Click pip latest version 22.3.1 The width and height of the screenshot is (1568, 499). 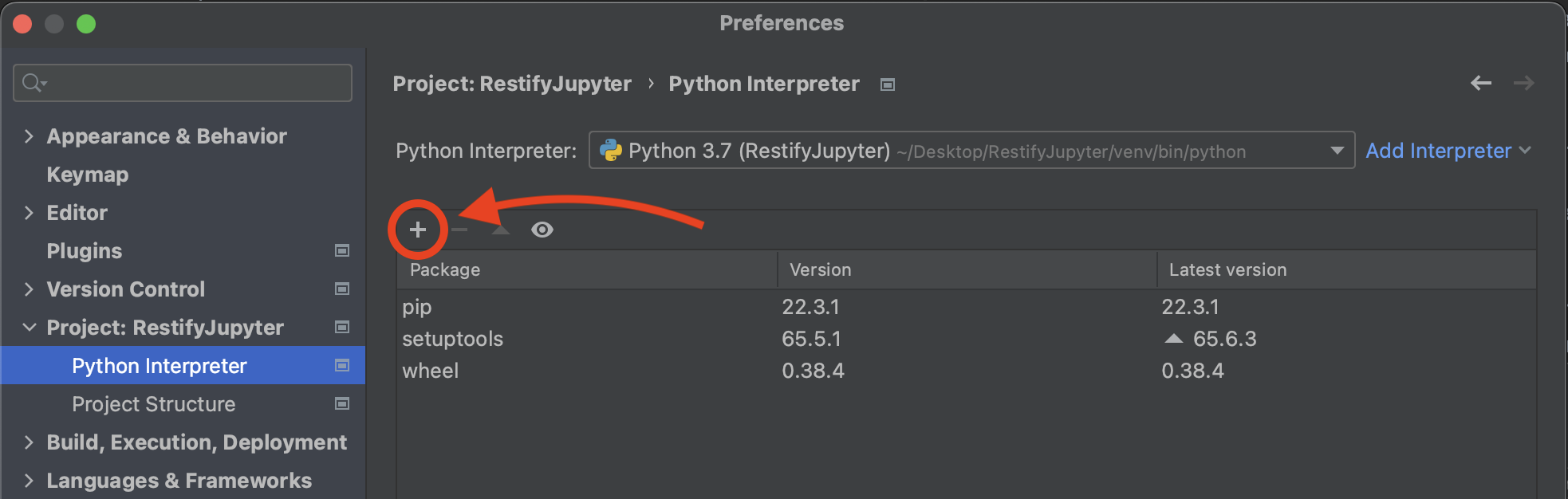tap(1190, 307)
